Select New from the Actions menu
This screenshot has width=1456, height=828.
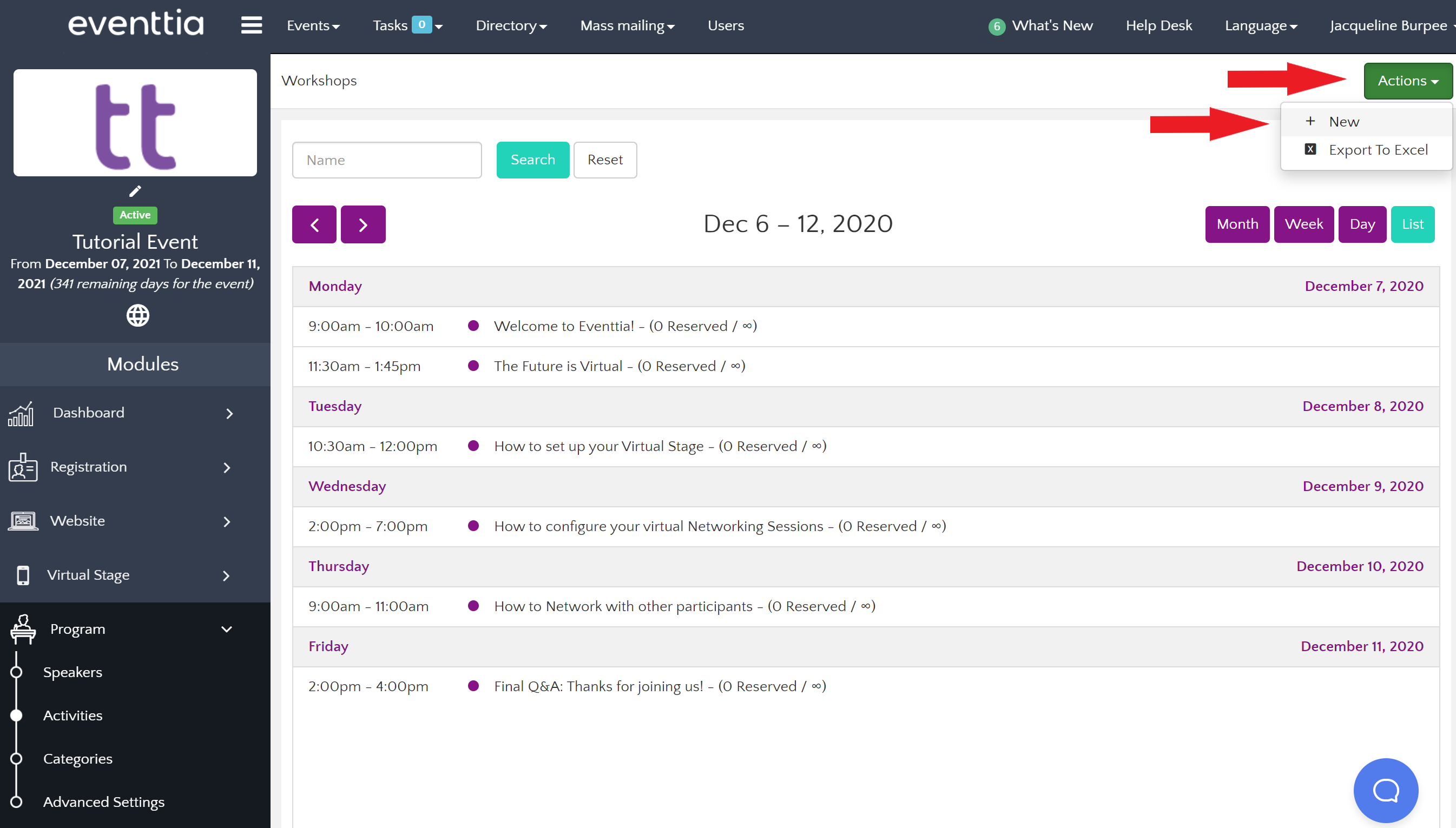tap(1343, 122)
